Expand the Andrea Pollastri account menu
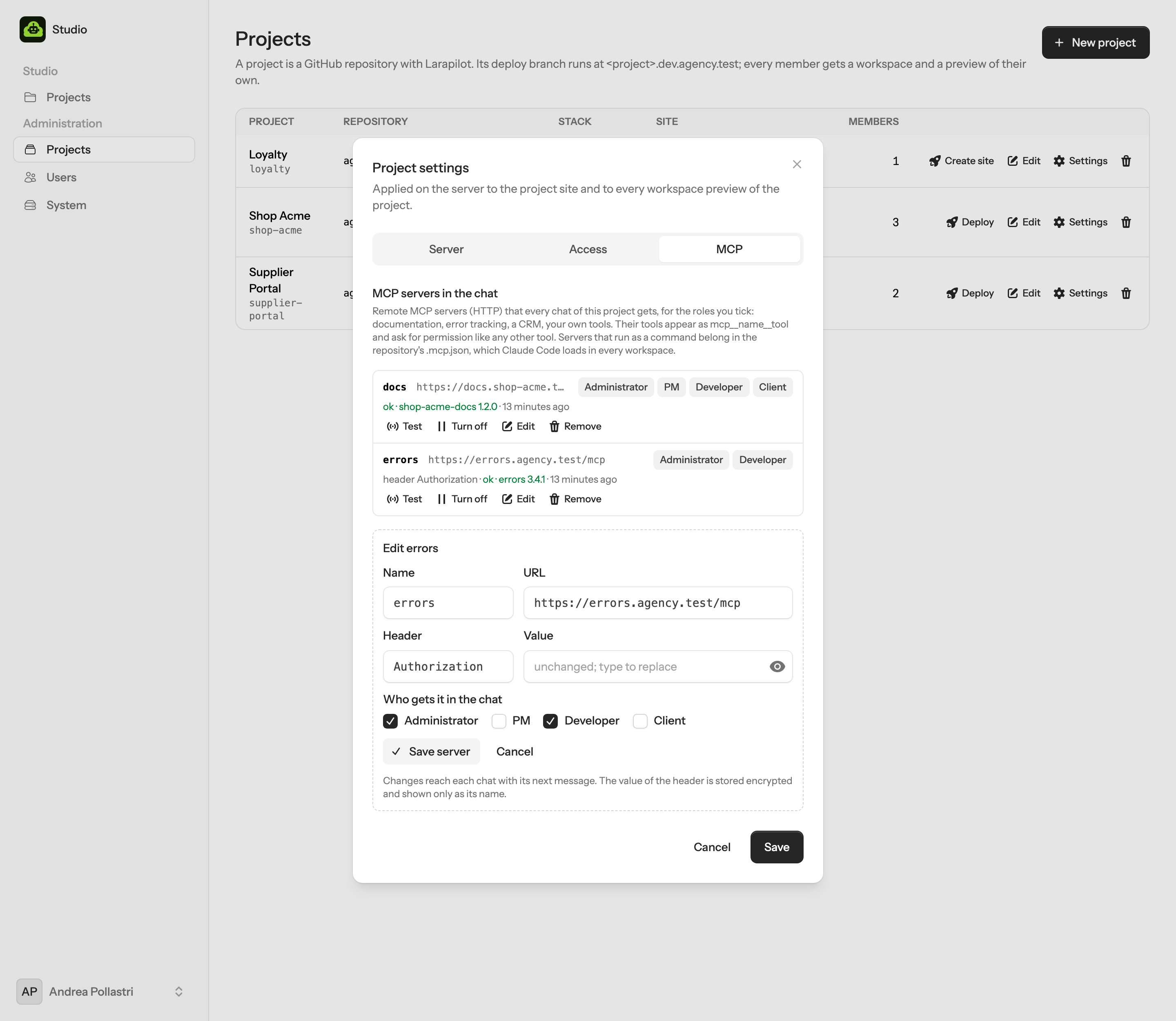The height and width of the screenshot is (1021, 1176). click(x=104, y=991)
